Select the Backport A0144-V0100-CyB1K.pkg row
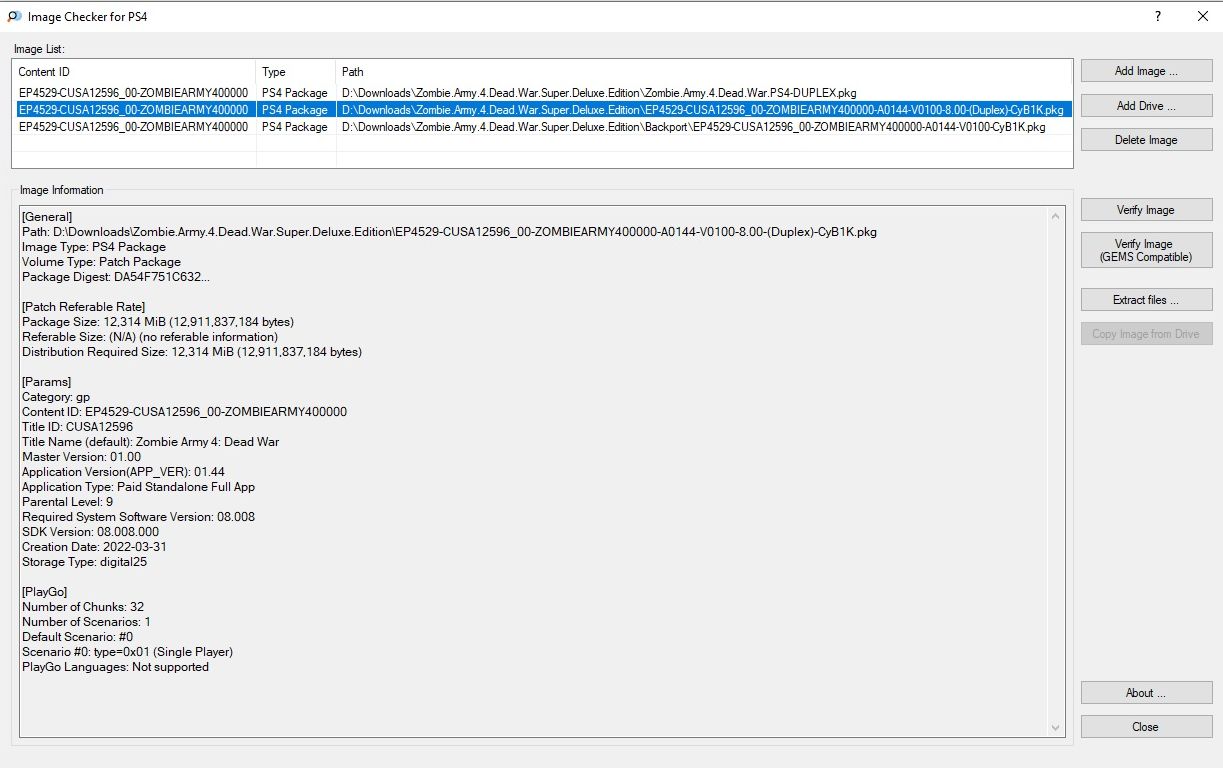 (x=542, y=127)
